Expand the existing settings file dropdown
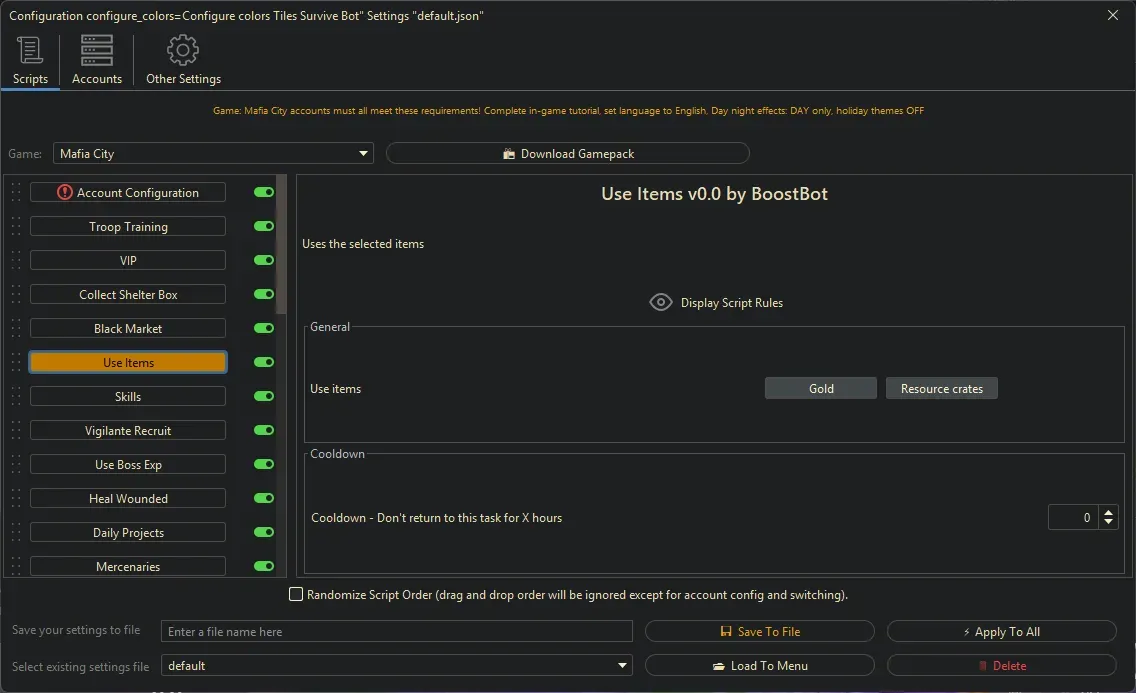The width and height of the screenshot is (1136, 693). coord(622,665)
